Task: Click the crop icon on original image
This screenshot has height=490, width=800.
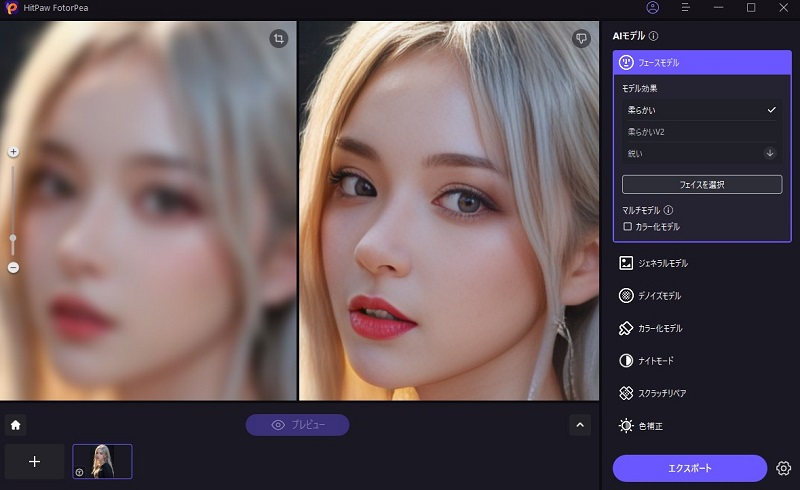Action: point(279,38)
